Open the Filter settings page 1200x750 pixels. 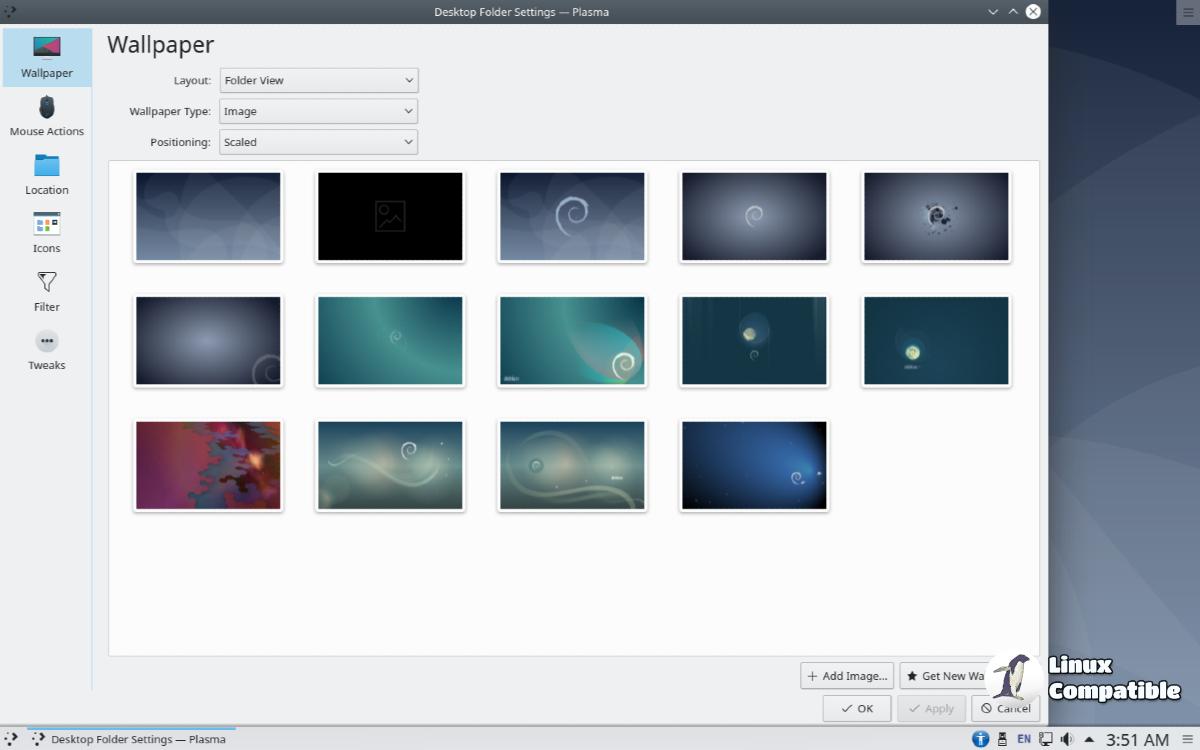pyautogui.click(x=47, y=291)
